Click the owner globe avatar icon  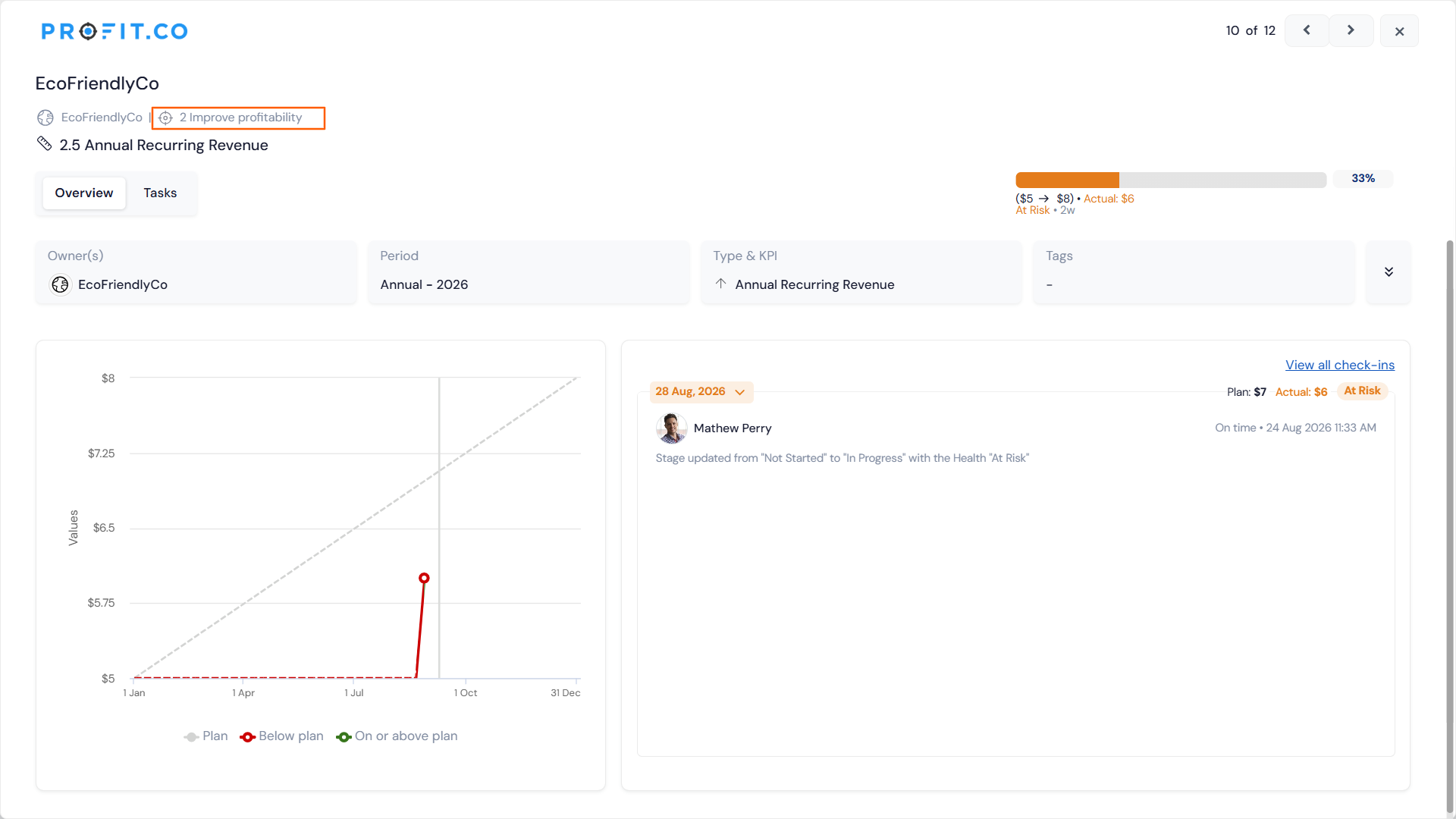[x=60, y=285]
